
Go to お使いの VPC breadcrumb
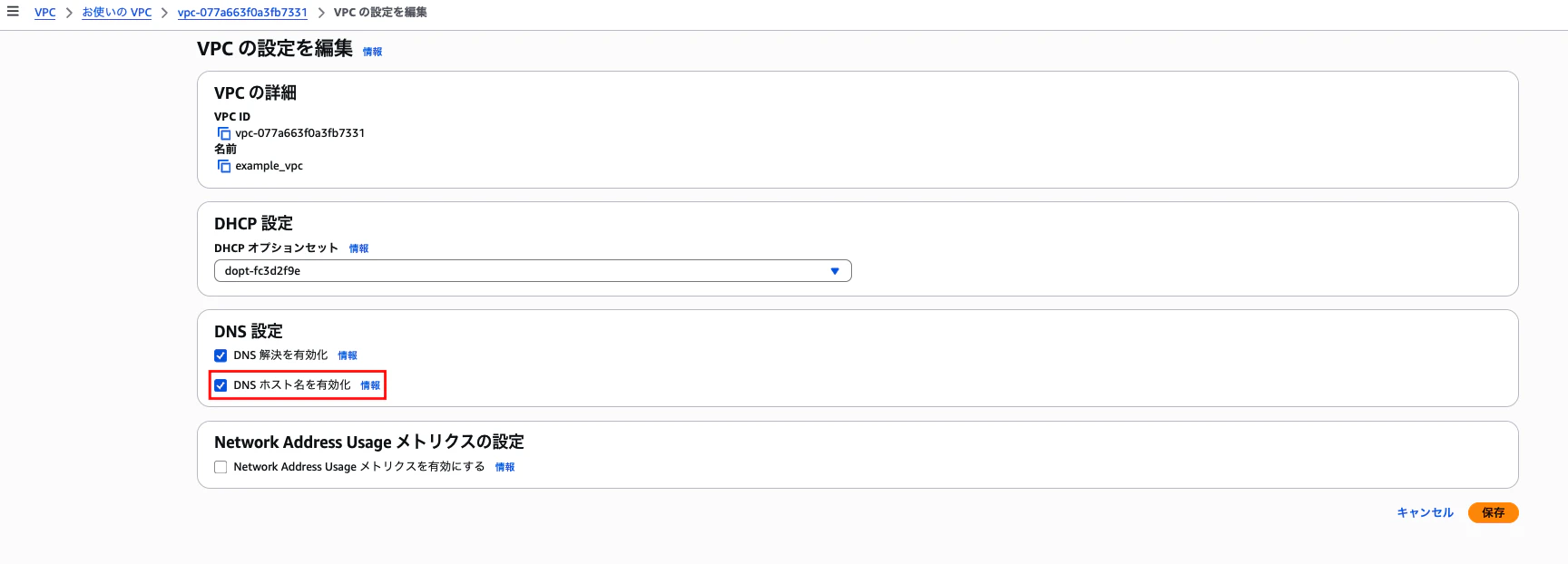117,13
